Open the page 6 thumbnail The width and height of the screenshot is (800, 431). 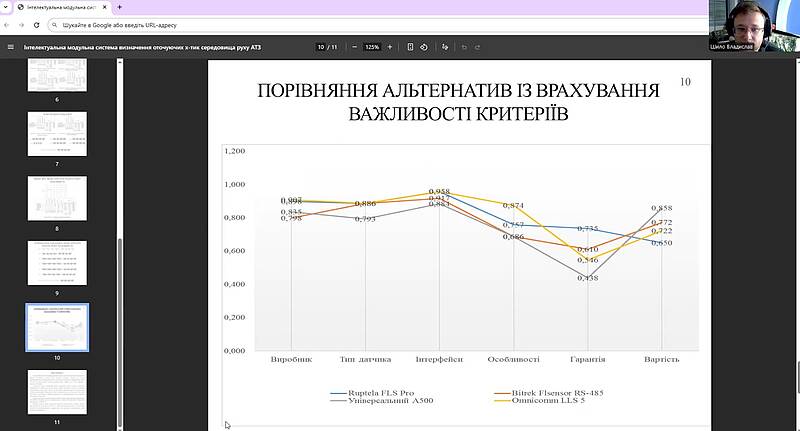tap(57, 75)
